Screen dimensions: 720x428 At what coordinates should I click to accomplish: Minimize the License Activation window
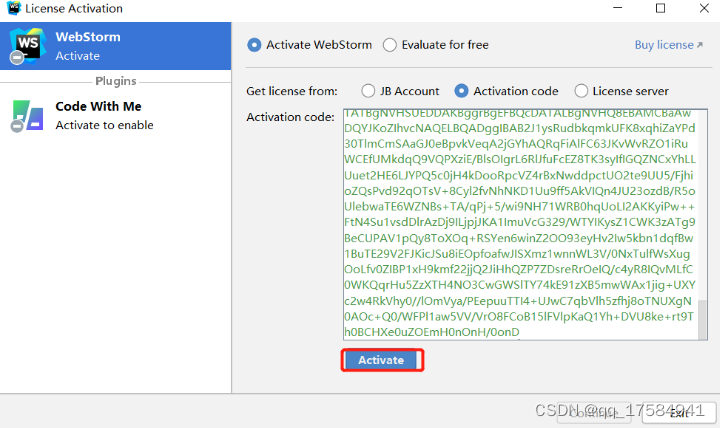tap(618, 8)
